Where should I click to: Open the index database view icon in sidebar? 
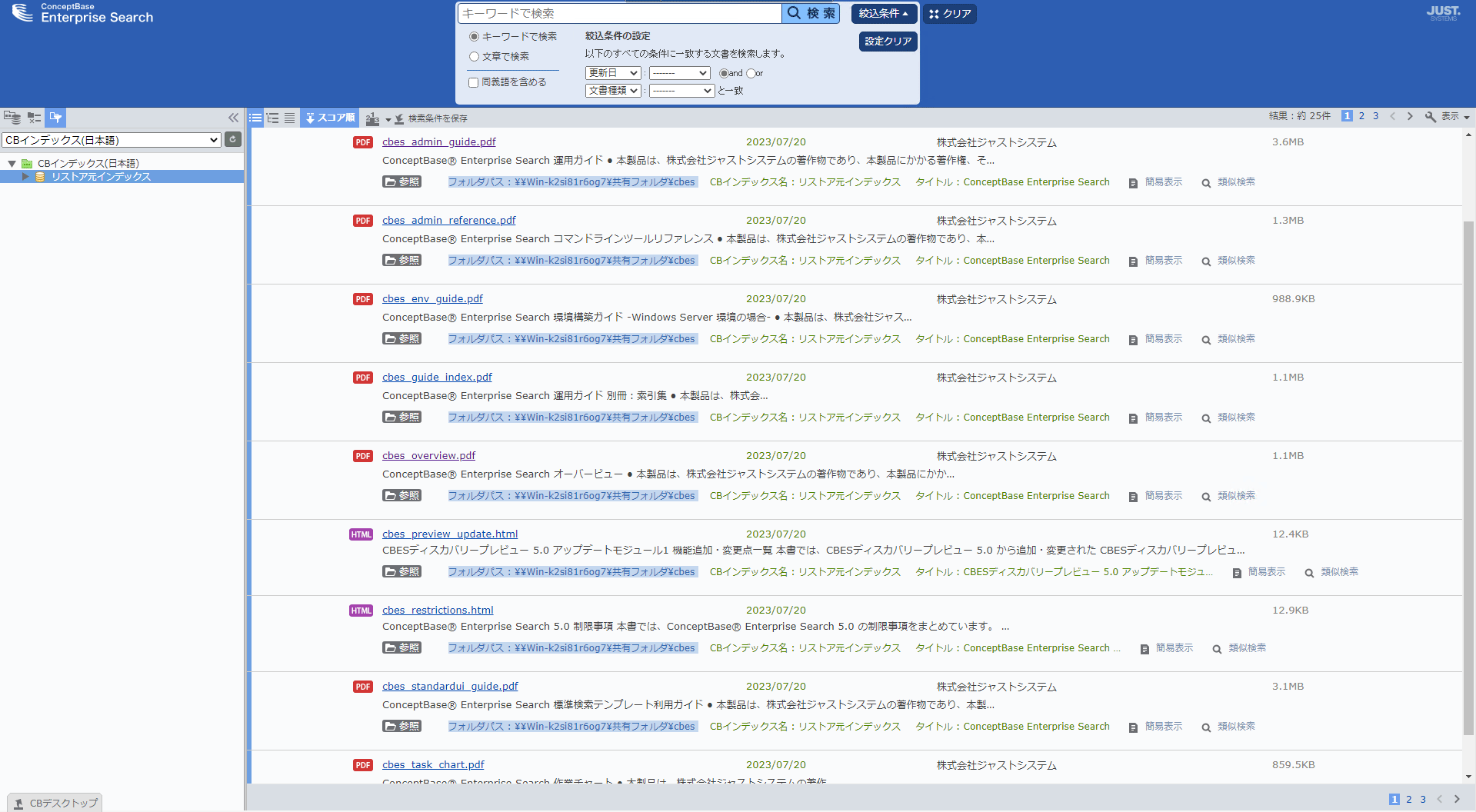pos(12,118)
